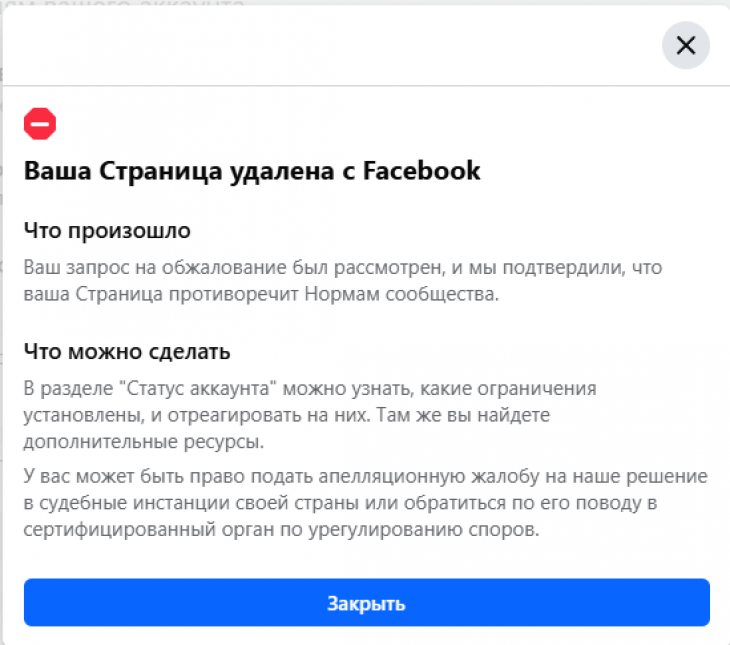Image resolution: width=730 pixels, height=645 pixels.
Task: Click the words Нормам сообщества
Action: [401, 294]
